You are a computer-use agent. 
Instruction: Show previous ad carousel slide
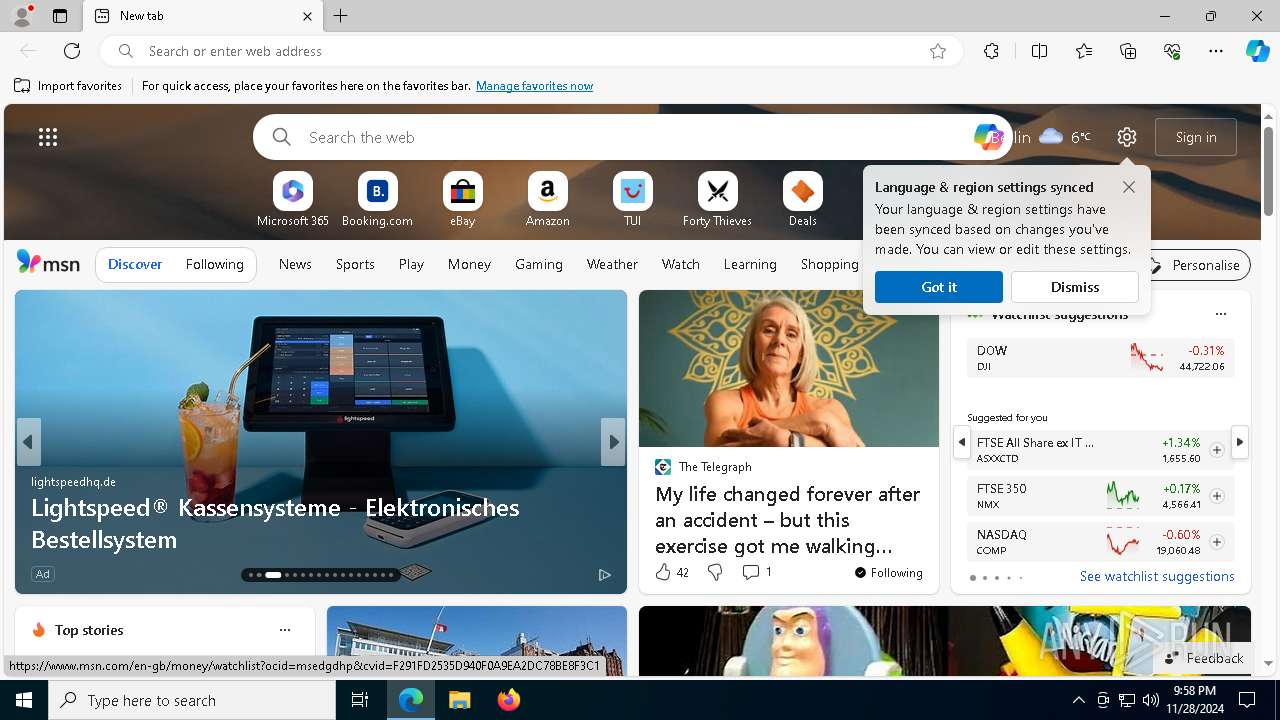click(28, 442)
